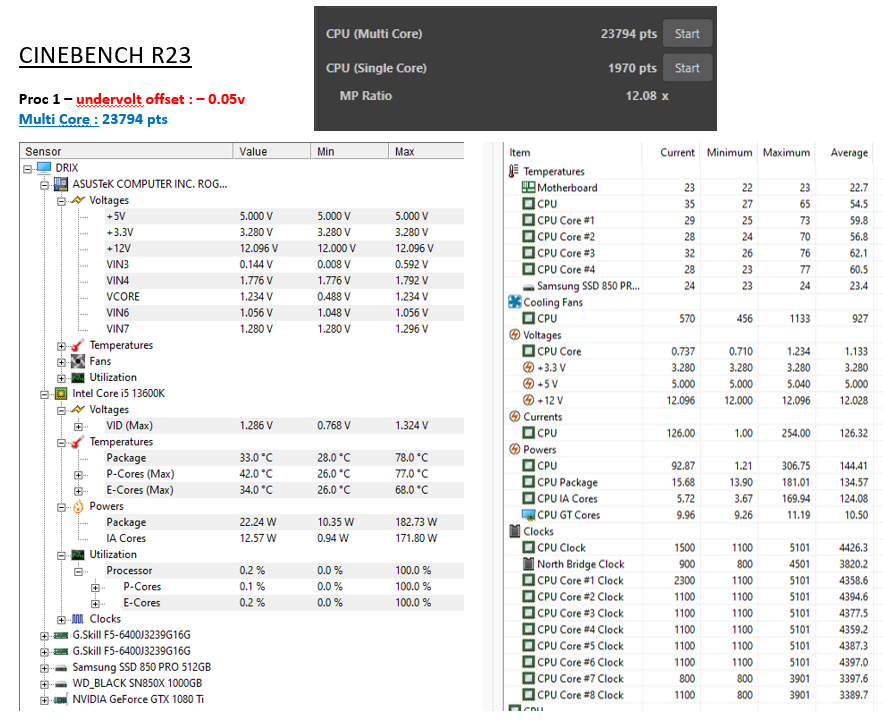Click the Samsung SSD 850 PR... temperature icon
This screenshot has height=724, width=883.
(x=528, y=287)
